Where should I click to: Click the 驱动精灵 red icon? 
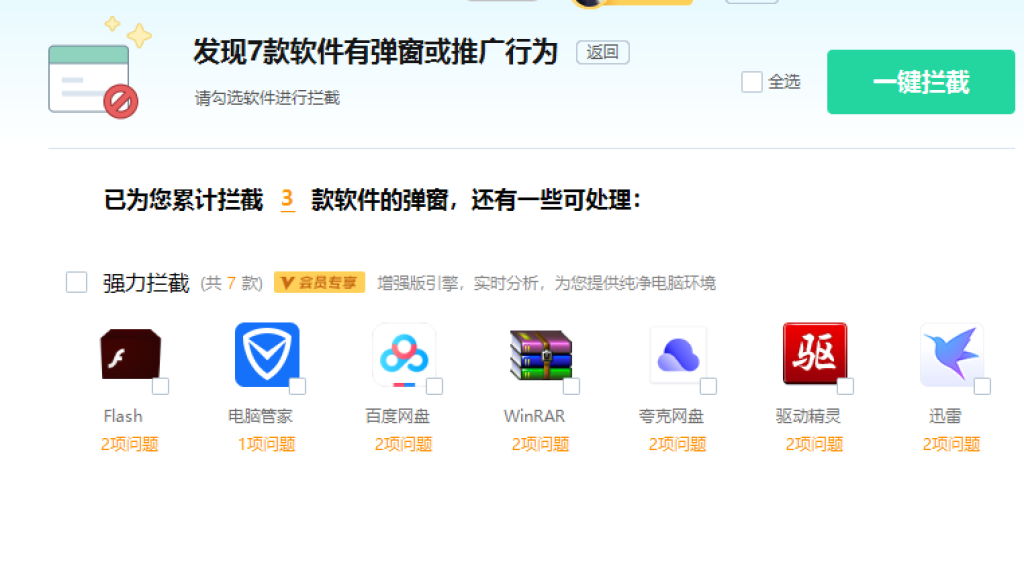tap(815, 353)
